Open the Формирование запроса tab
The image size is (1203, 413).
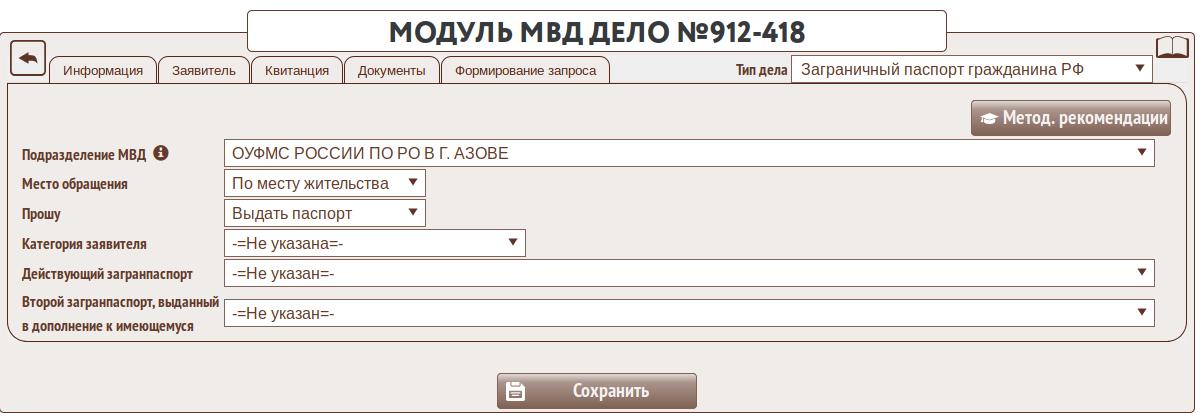[525, 70]
